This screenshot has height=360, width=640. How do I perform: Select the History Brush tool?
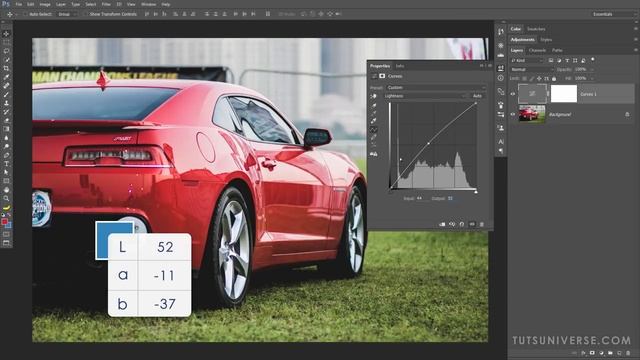coord(6,111)
